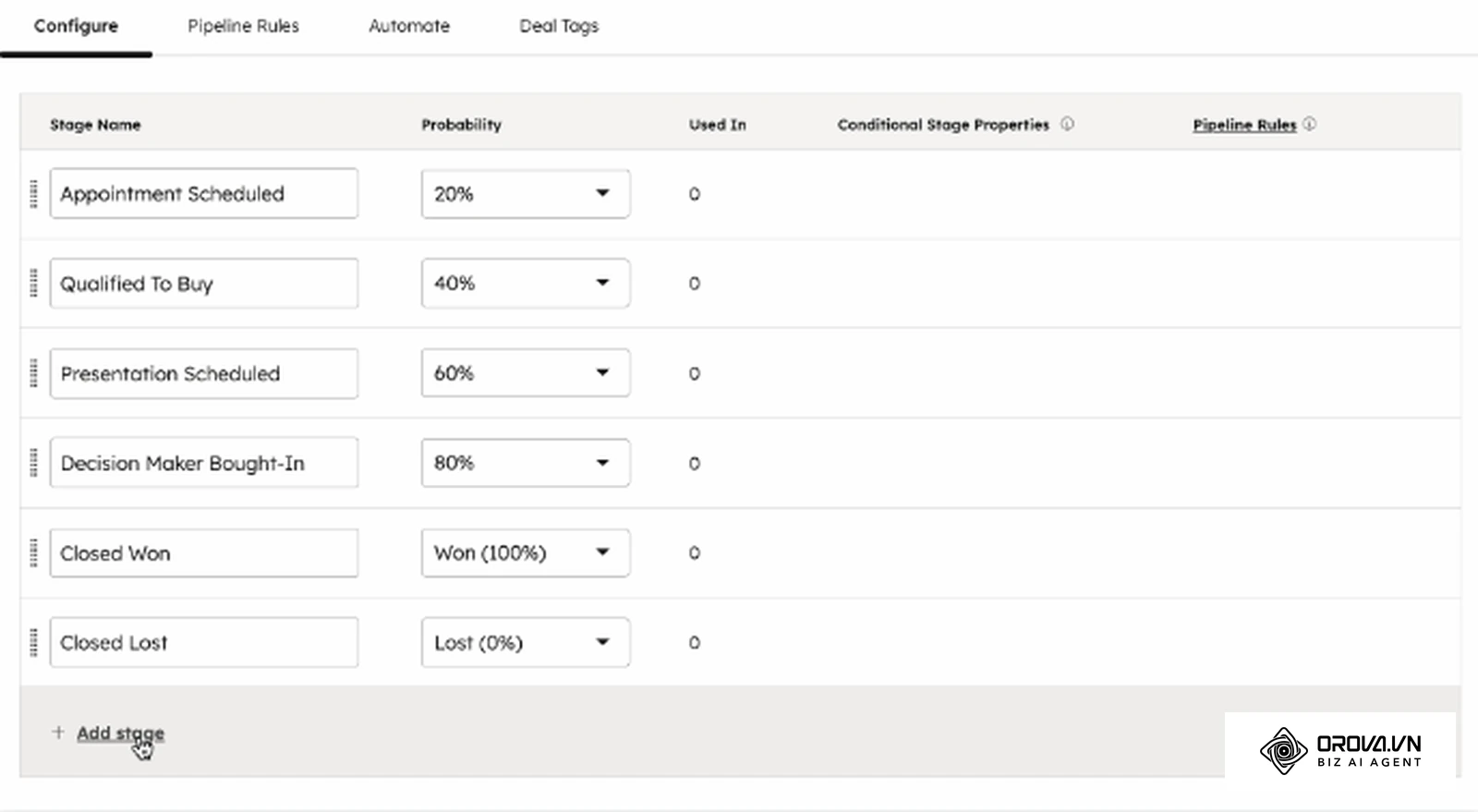The width and height of the screenshot is (1478, 812).
Task: Grab drag handle for Decision Maker Bought-In stage
Action: click(34, 463)
